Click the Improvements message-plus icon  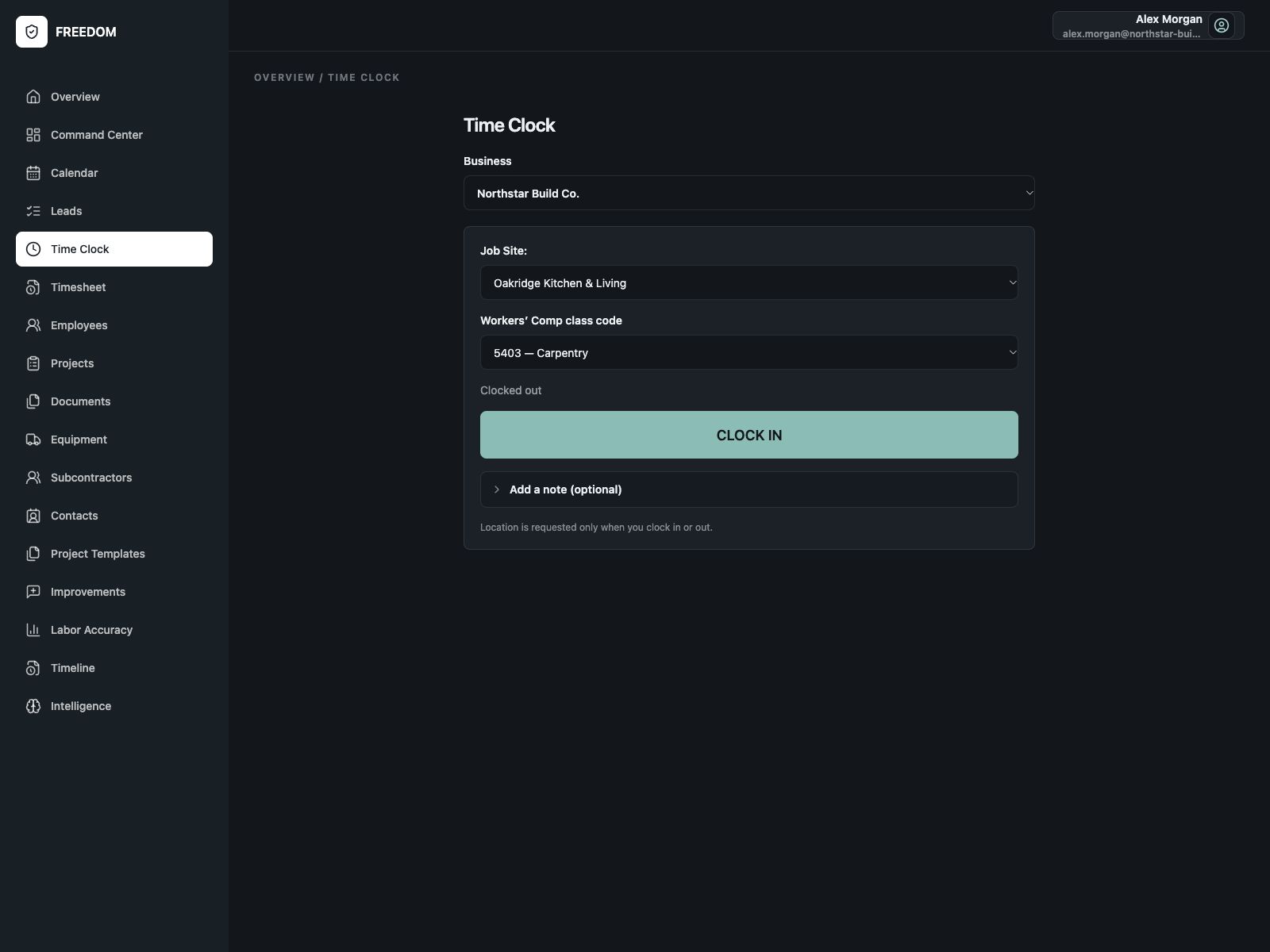(x=33, y=592)
